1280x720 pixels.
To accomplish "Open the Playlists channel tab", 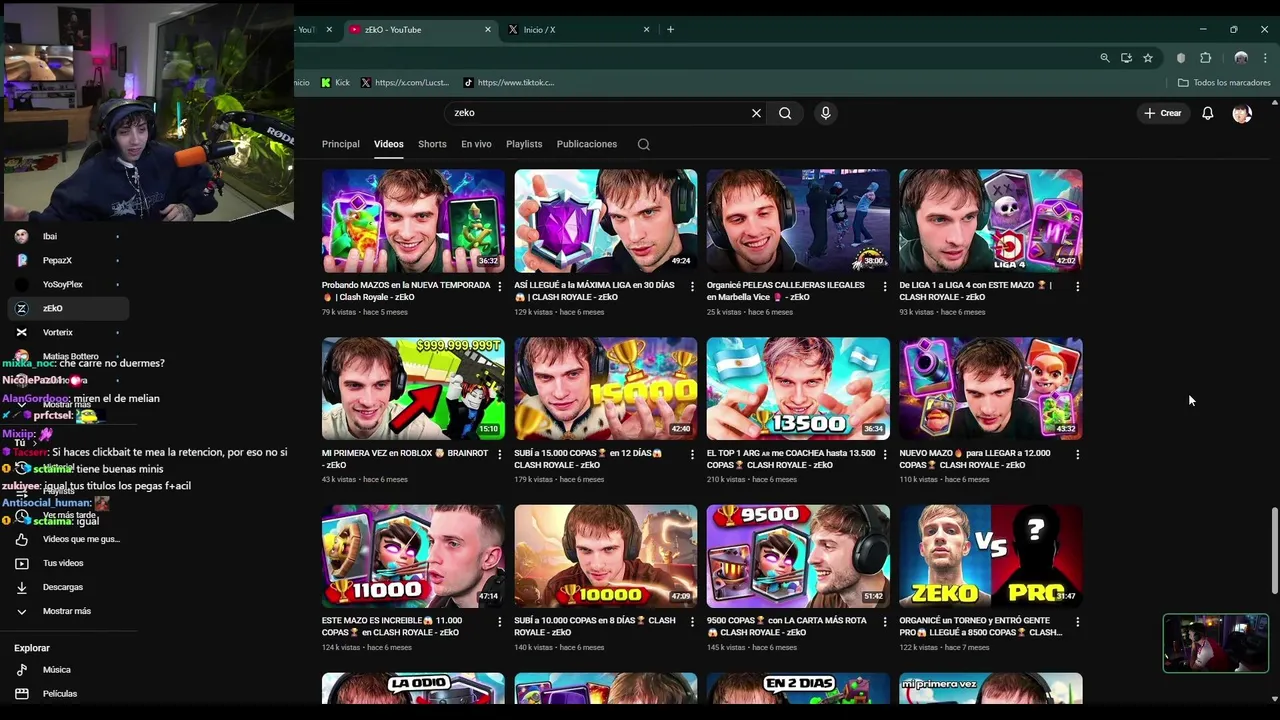I will click(524, 144).
